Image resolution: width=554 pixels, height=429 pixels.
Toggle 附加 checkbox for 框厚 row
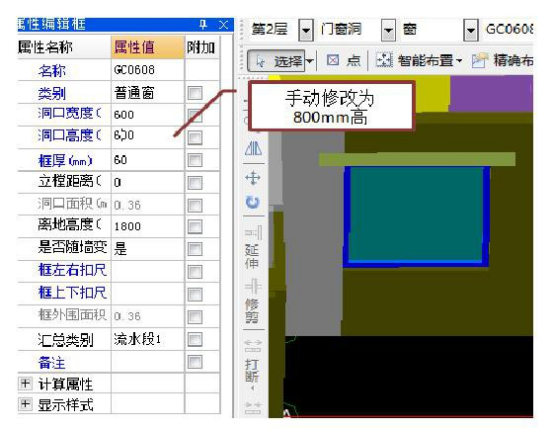tap(195, 160)
